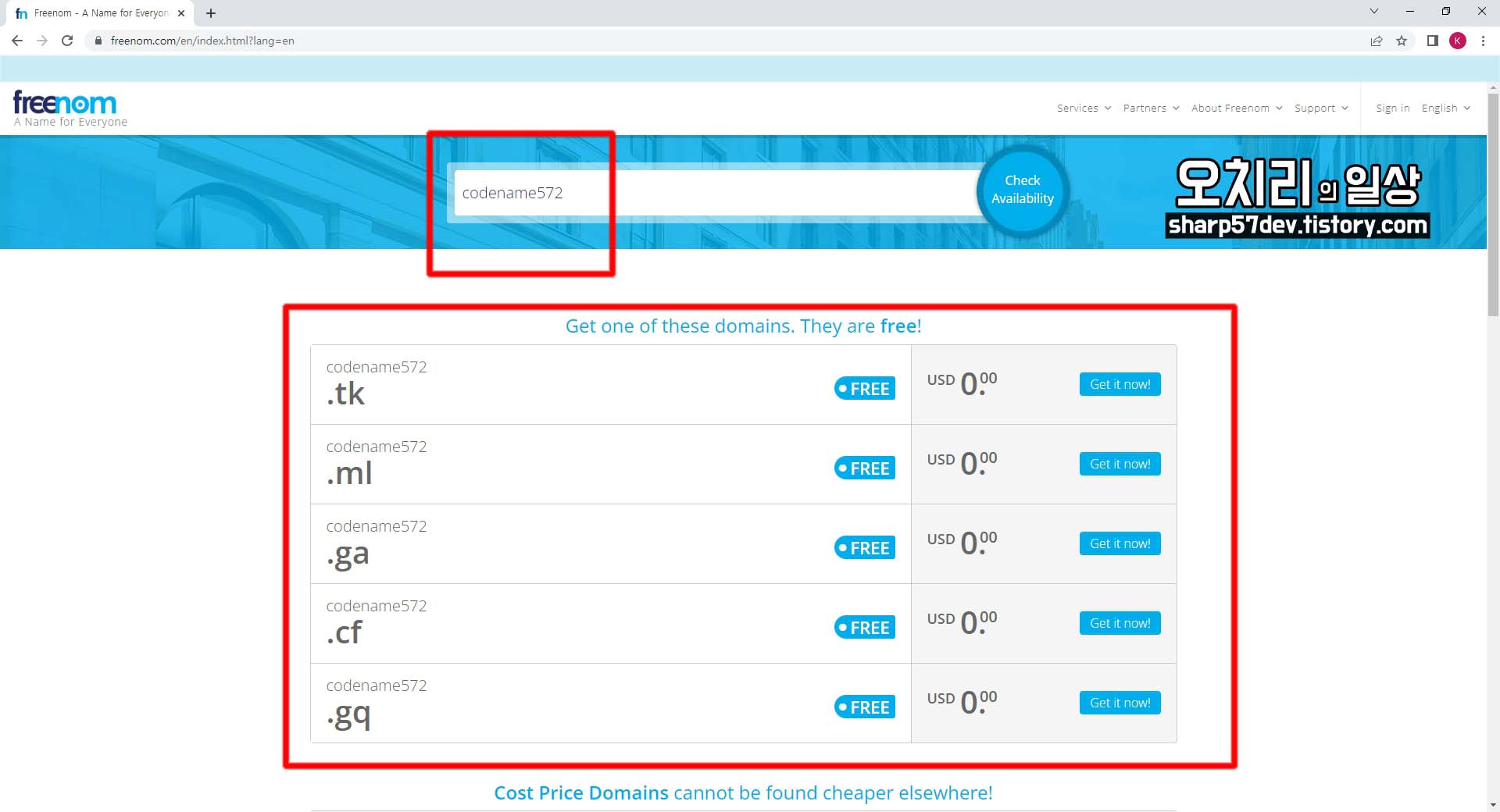Share this page via address bar icon
The width and height of the screenshot is (1500, 812).
[x=1377, y=41]
